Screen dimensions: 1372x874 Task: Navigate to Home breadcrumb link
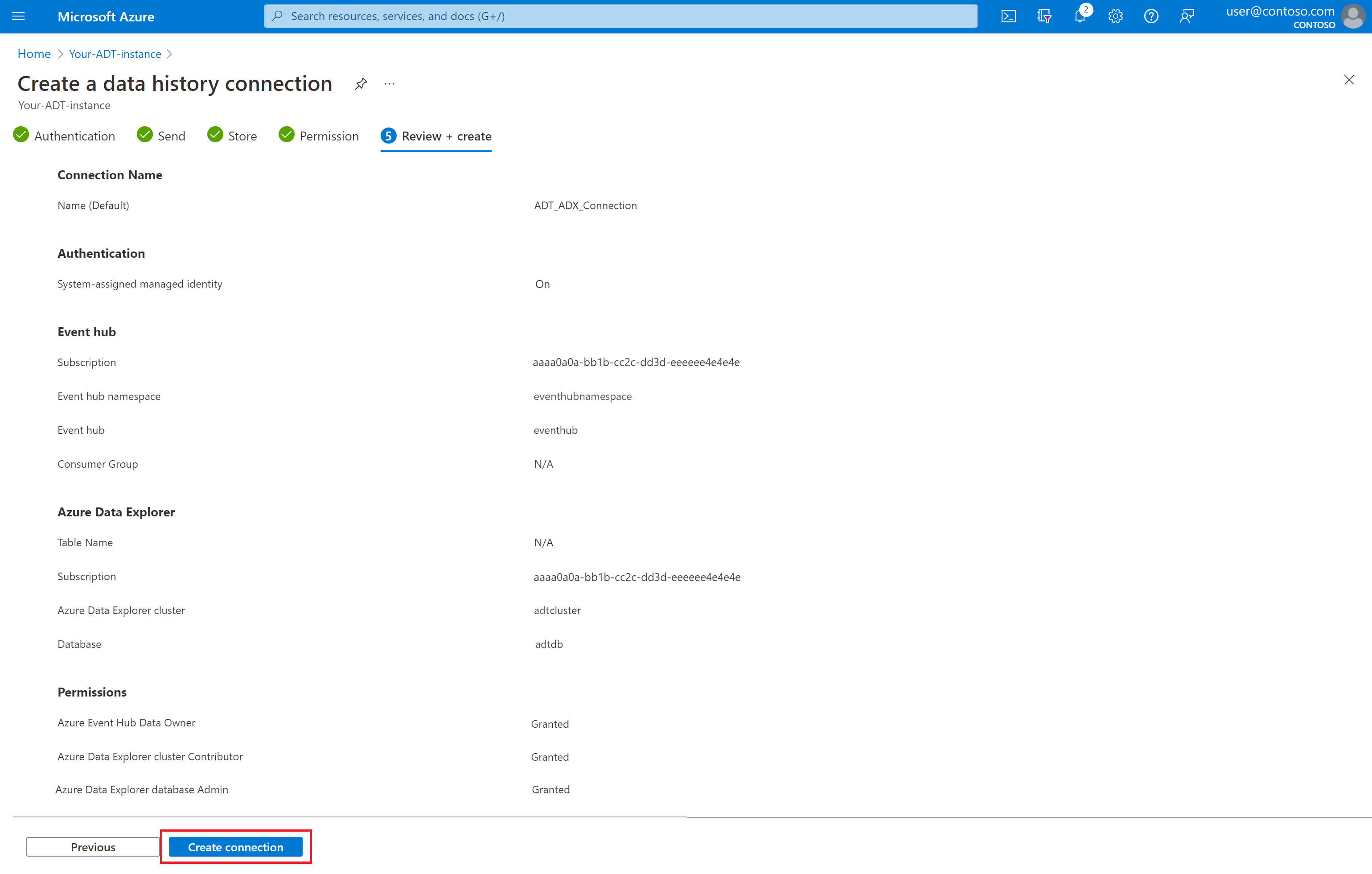click(34, 54)
